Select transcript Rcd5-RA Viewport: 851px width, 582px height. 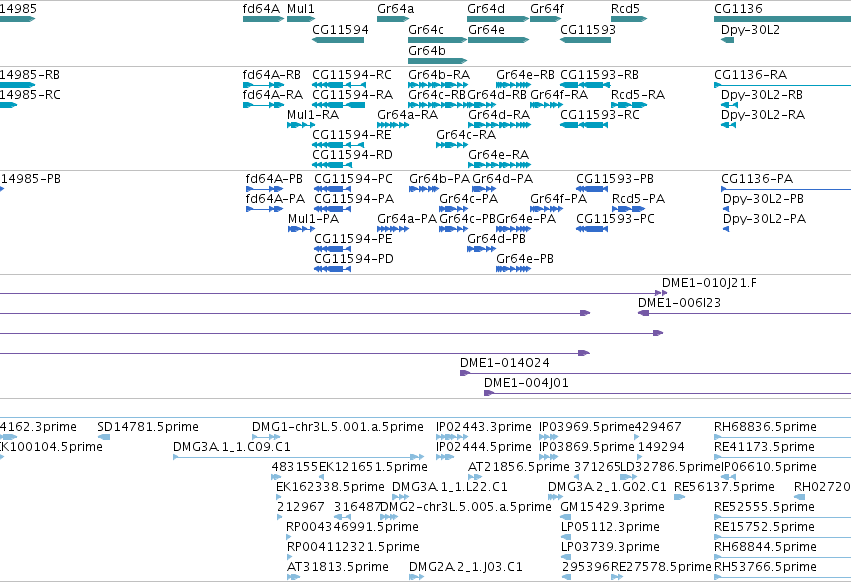tap(628, 105)
